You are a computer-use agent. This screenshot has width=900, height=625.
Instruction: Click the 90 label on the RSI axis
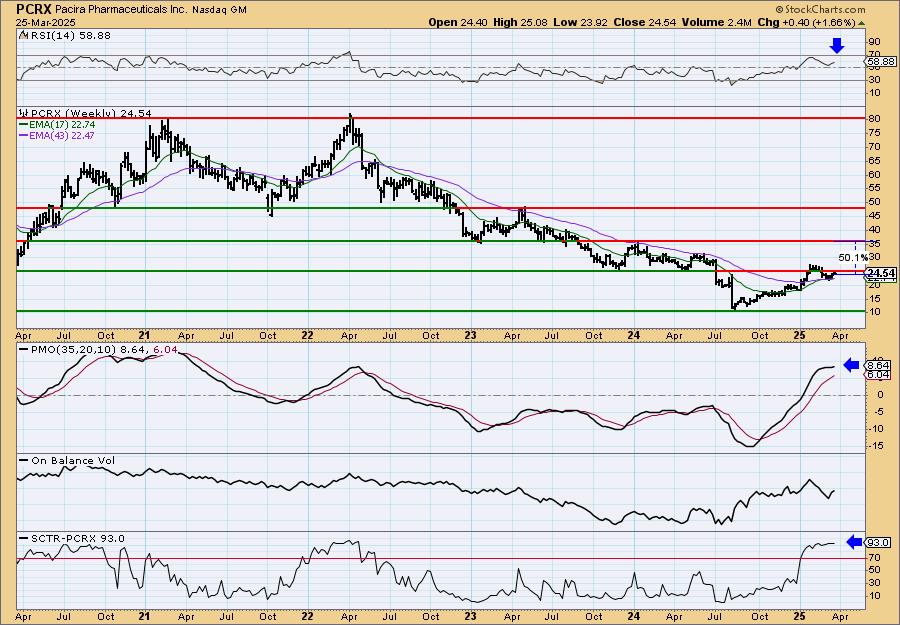875,41
